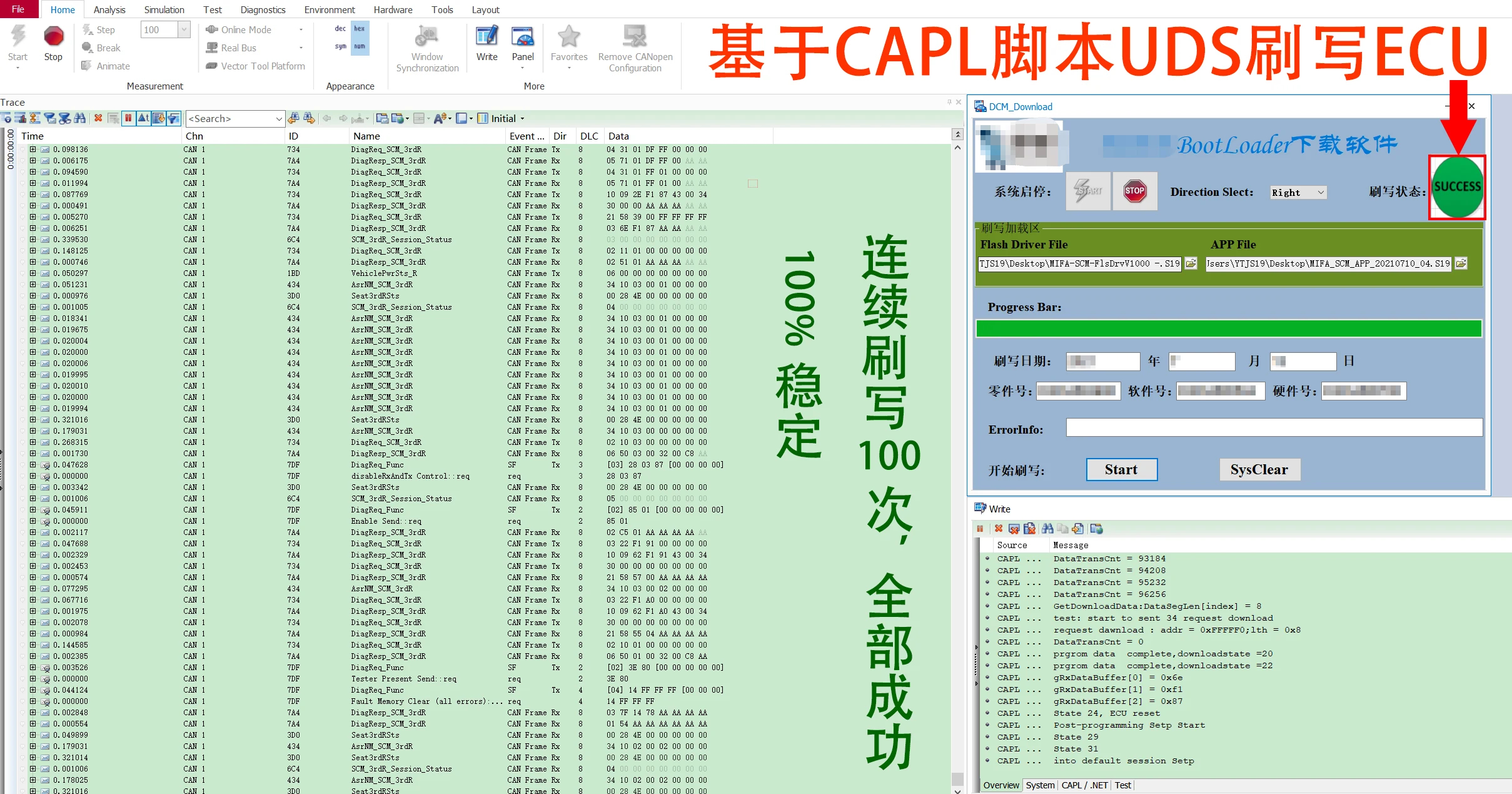Click the SysClear button
The image size is (1512, 794).
click(1259, 469)
